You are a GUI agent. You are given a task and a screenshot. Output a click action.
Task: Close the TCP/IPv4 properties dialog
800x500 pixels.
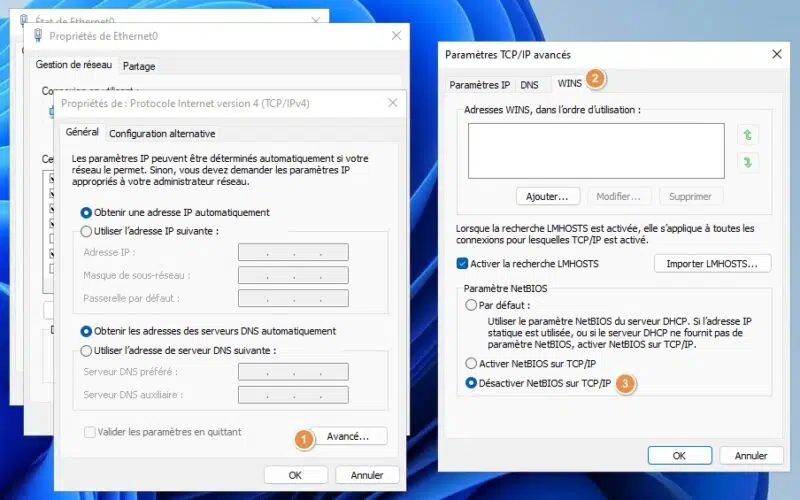point(392,103)
